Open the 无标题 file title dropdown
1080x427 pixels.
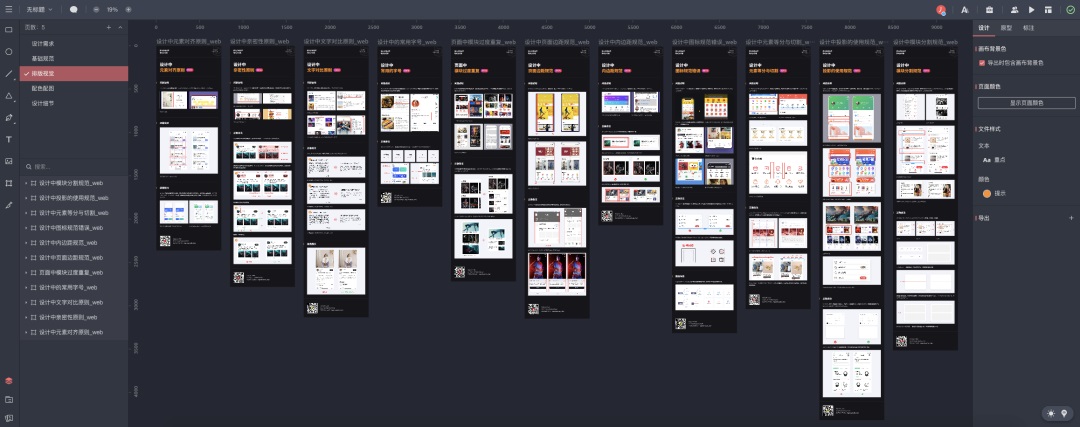click(x=39, y=10)
